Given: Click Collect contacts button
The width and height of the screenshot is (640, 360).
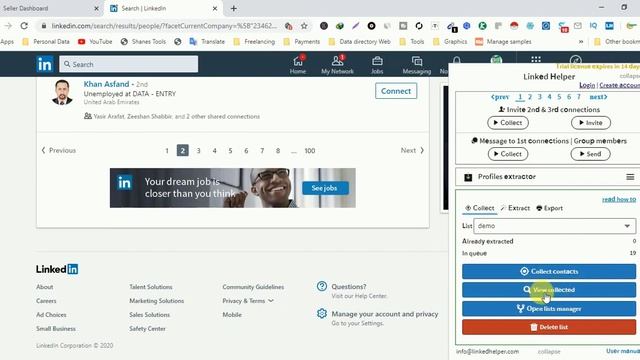Looking at the screenshot, I should 549,271.
